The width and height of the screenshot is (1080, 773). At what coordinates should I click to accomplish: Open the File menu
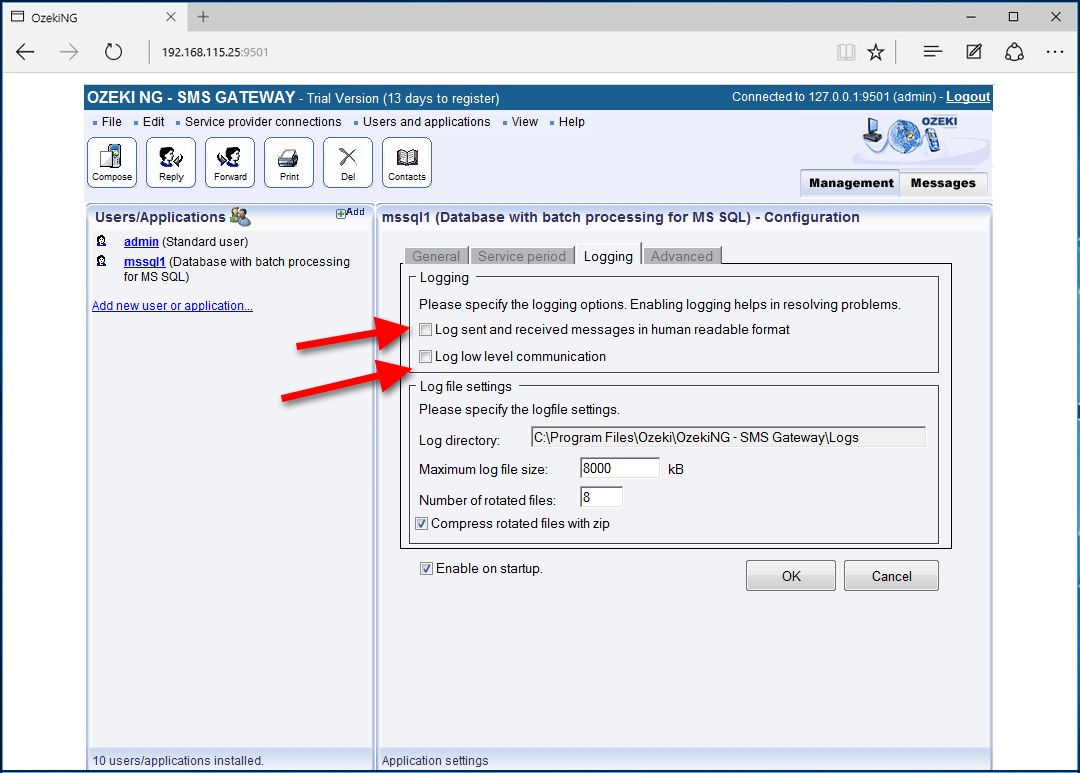(111, 122)
